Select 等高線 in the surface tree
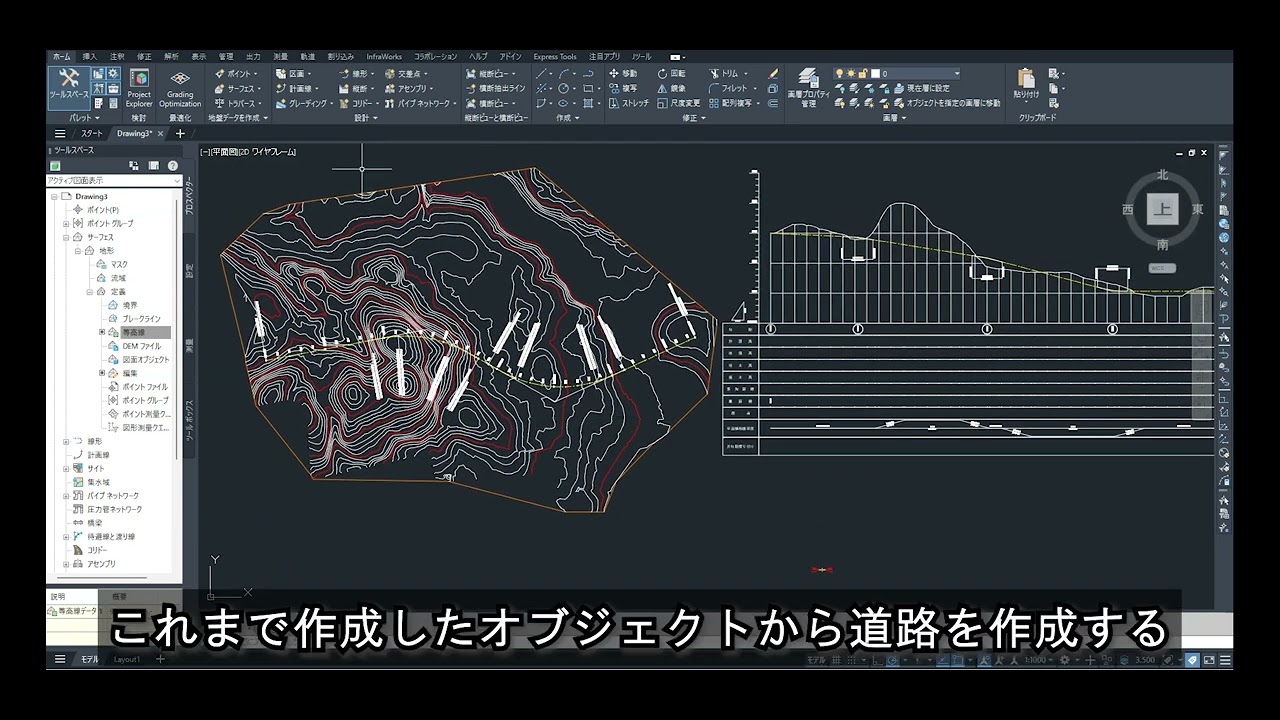This screenshot has height=720, width=1280. click(x=145, y=332)
